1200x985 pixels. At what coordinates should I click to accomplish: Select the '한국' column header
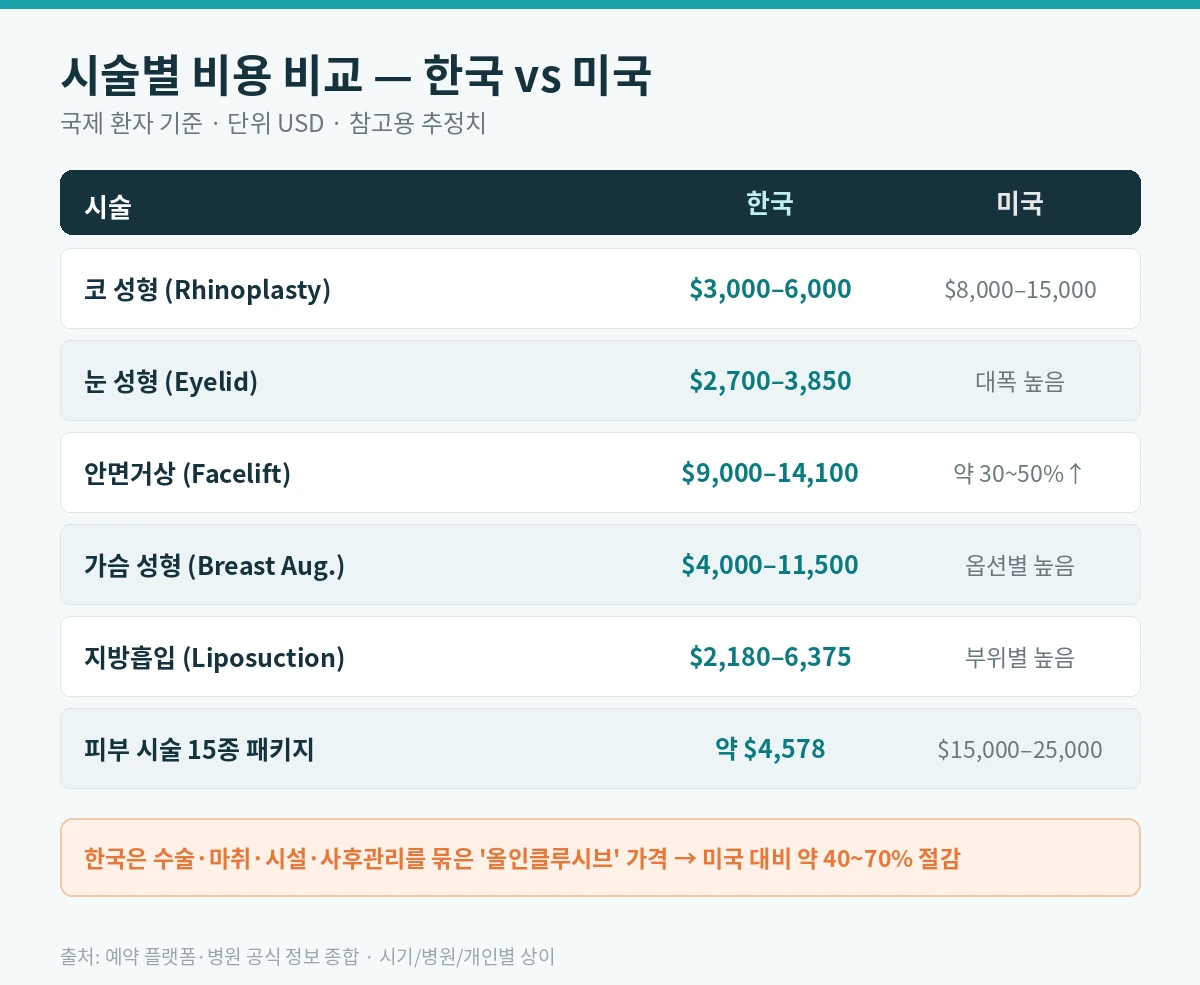[770, 204]
